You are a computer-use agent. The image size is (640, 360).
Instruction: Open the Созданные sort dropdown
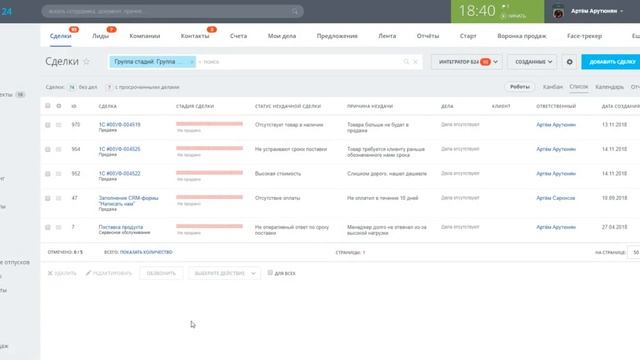point(533,62)
